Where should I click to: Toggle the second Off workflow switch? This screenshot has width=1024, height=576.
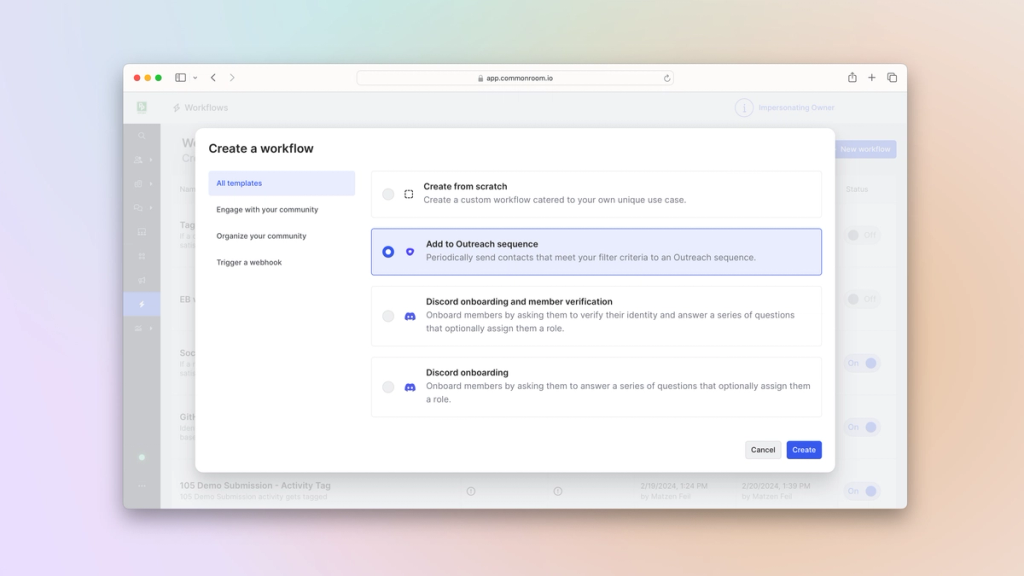point(862,299)
